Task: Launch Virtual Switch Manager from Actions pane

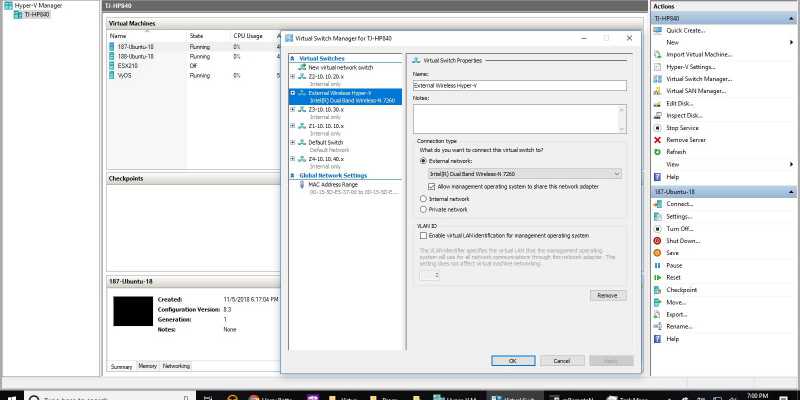Action: (699, 79)
